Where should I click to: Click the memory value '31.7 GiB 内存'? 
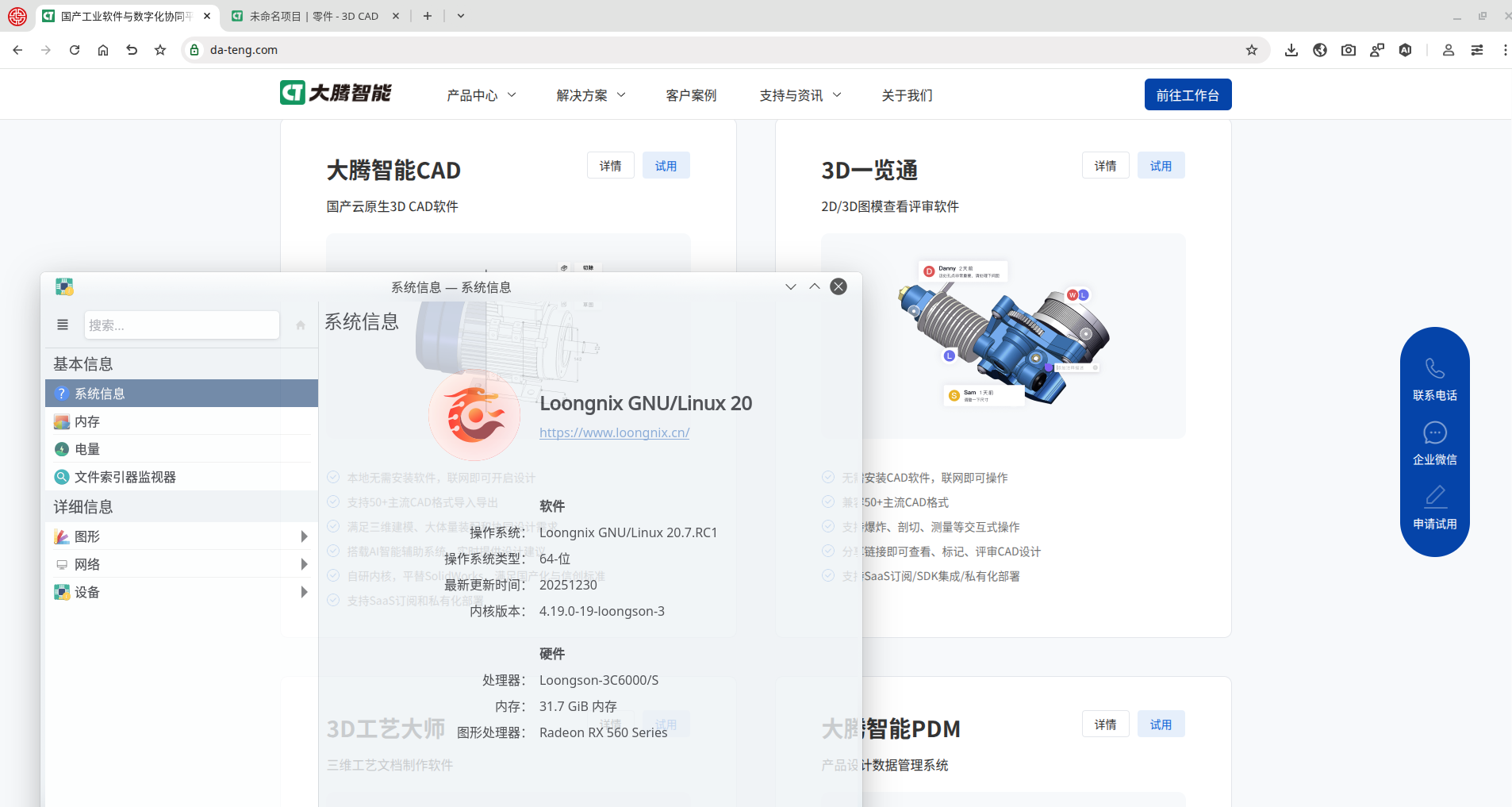click(578, 706)
